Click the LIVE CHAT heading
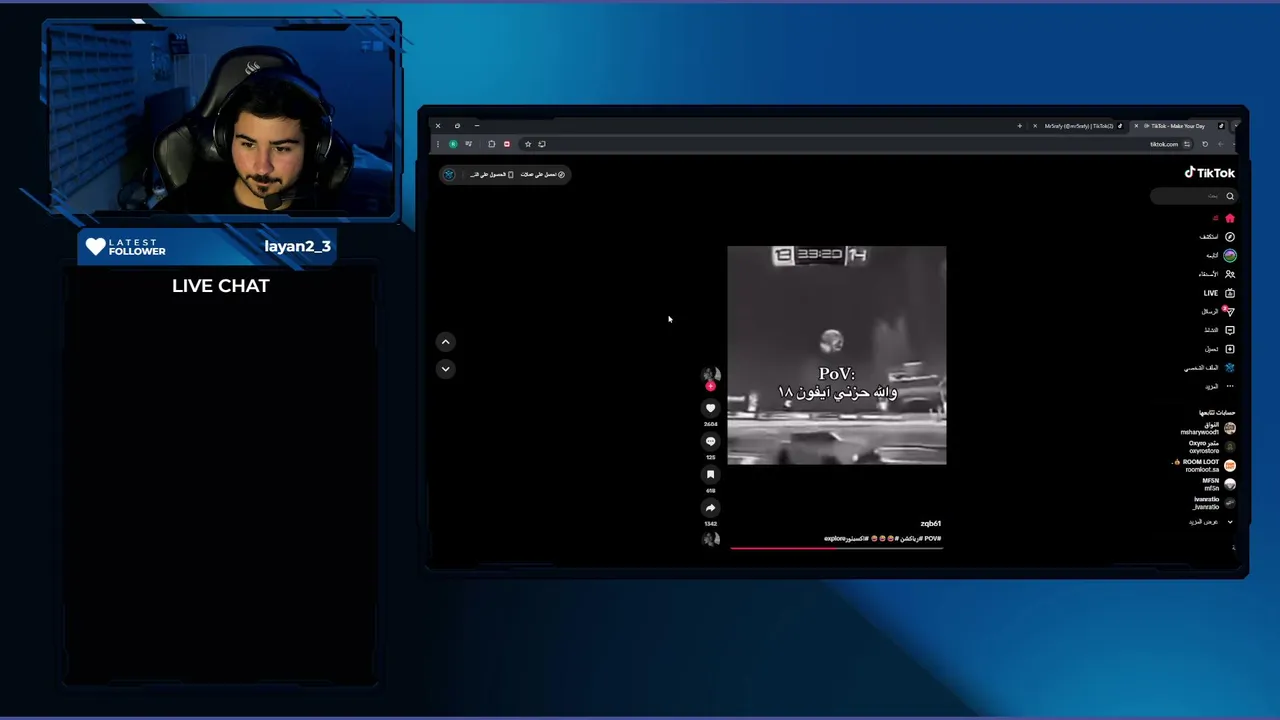 (x=221, y=286)
